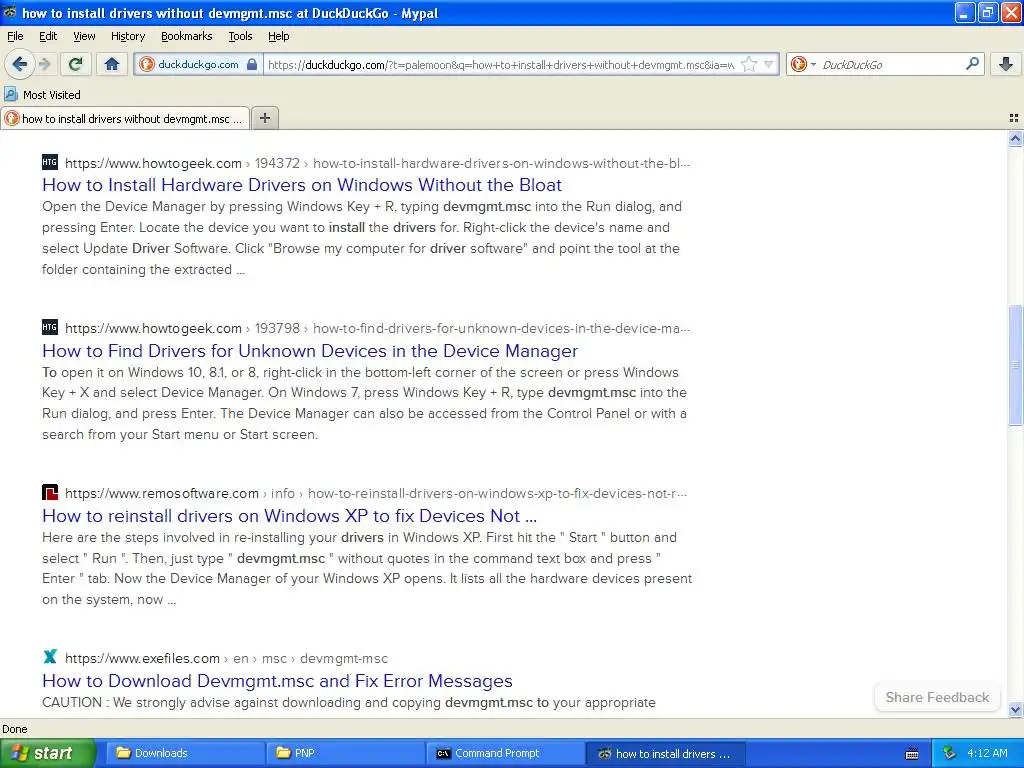Viewport: 1024px width, 768px height.
Task: Open 'How to Install Hardware Drivers on Windows Without the Bloat'
Action: (302, 185)
